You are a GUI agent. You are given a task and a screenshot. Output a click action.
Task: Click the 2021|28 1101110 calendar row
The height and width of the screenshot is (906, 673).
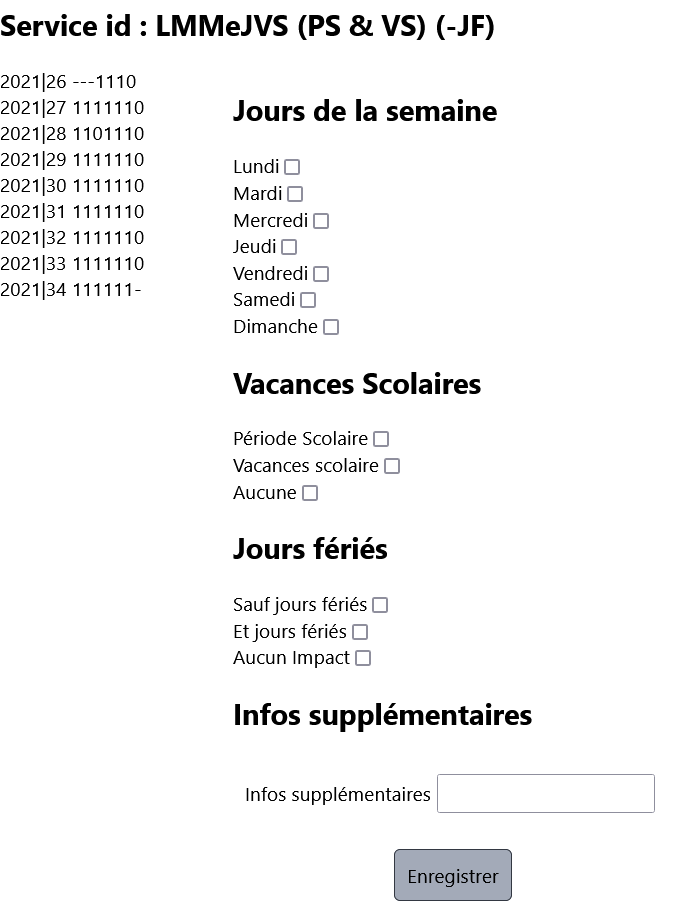point(72,134)
